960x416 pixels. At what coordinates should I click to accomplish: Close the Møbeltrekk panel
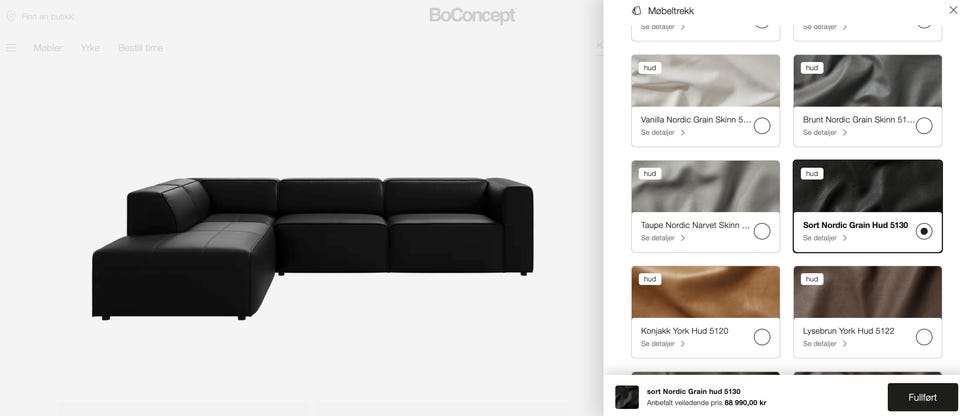coord(953,10)
